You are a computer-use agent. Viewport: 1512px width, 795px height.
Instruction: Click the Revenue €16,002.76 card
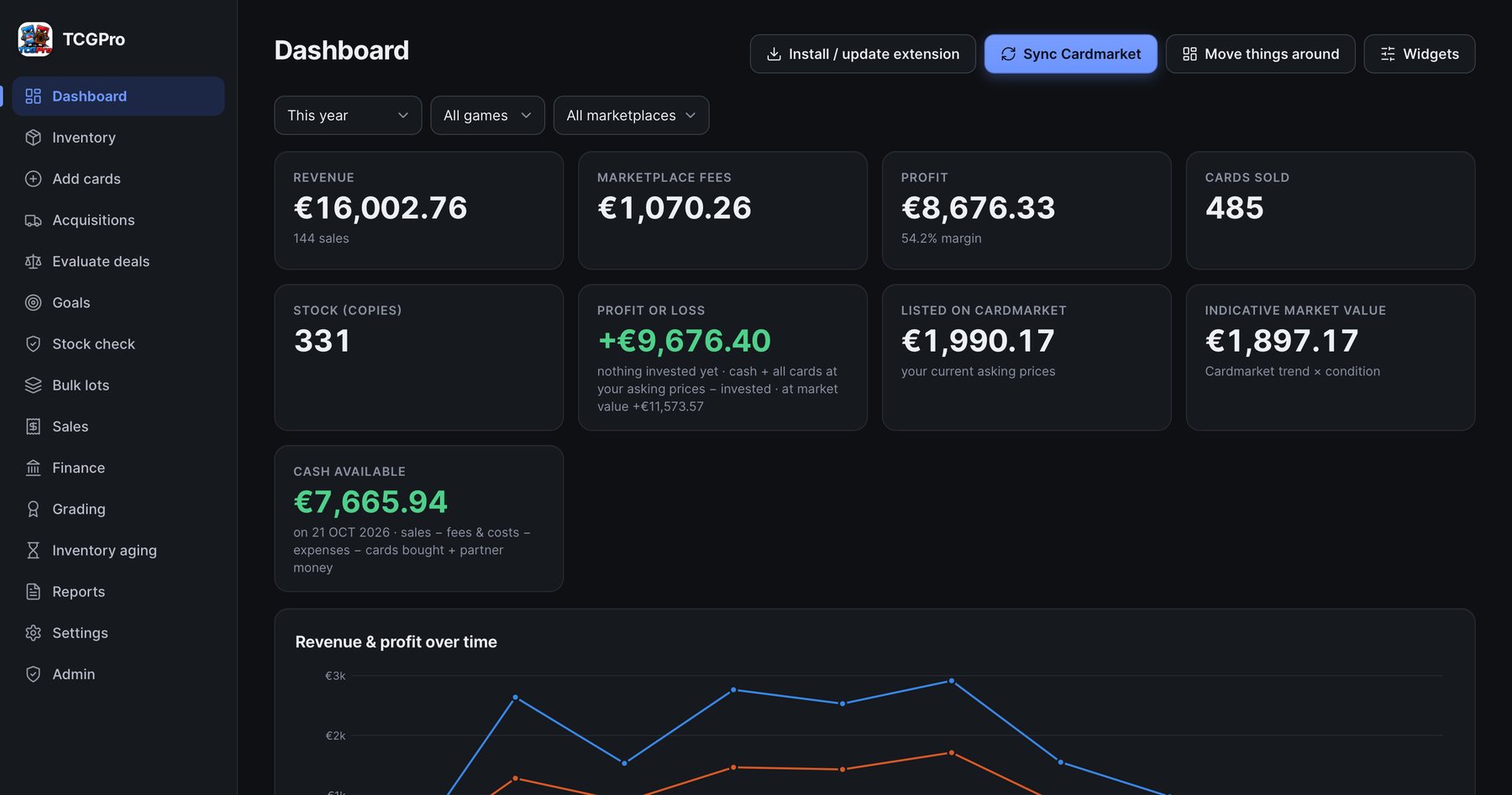tap(418, 210)
